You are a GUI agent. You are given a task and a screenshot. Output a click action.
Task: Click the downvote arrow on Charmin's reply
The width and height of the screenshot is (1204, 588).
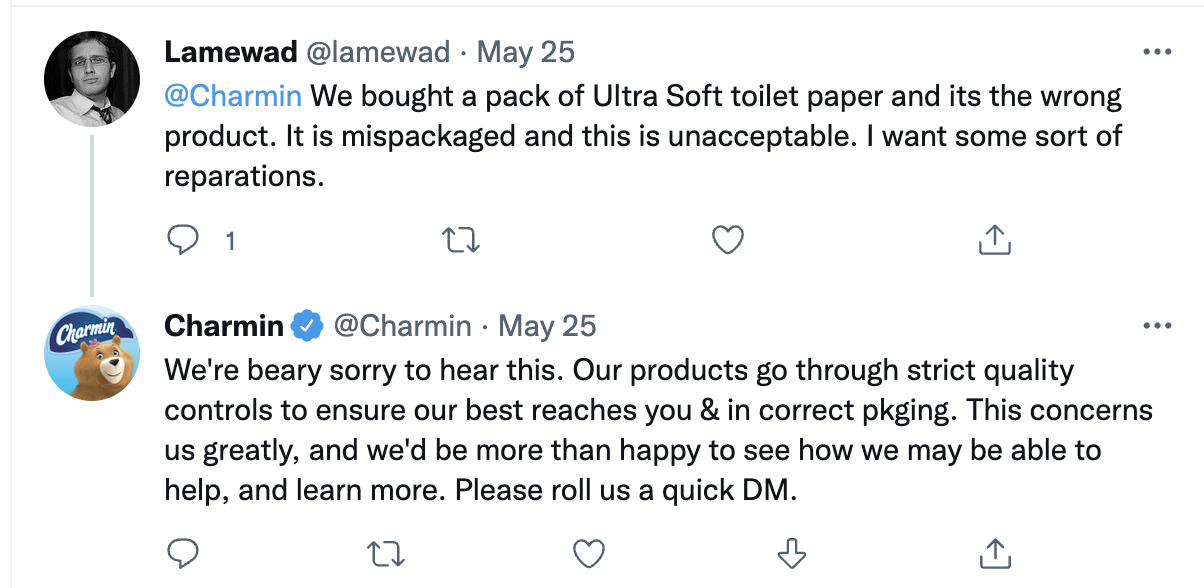point(793,552)
